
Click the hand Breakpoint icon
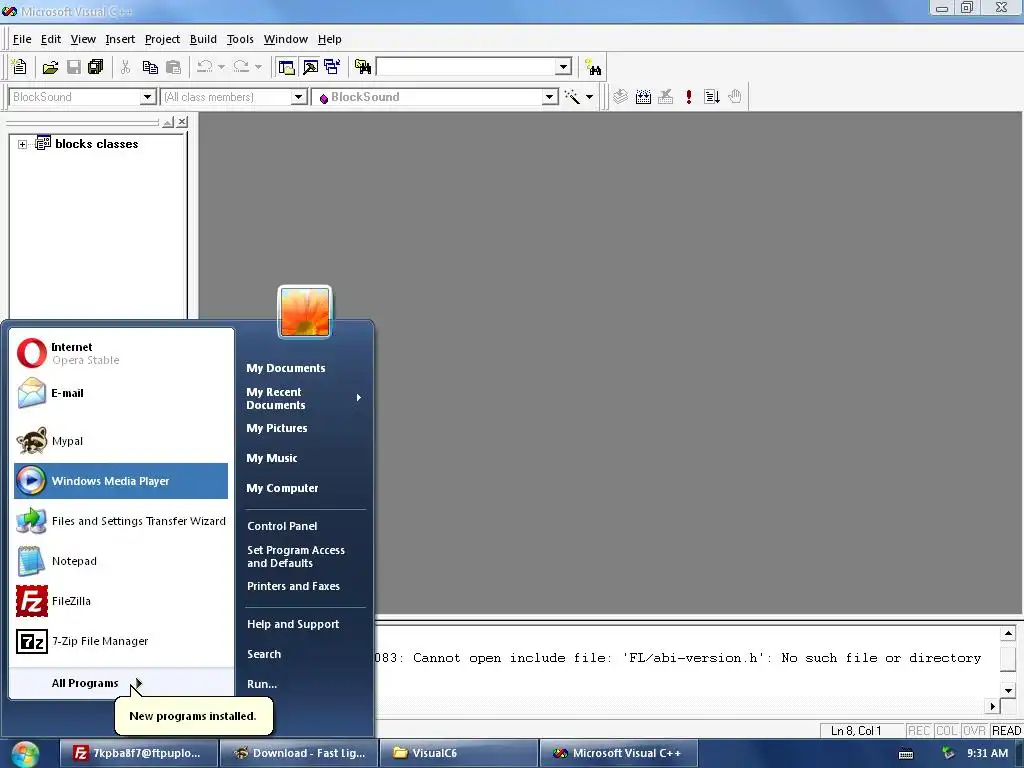click(735, 97)
